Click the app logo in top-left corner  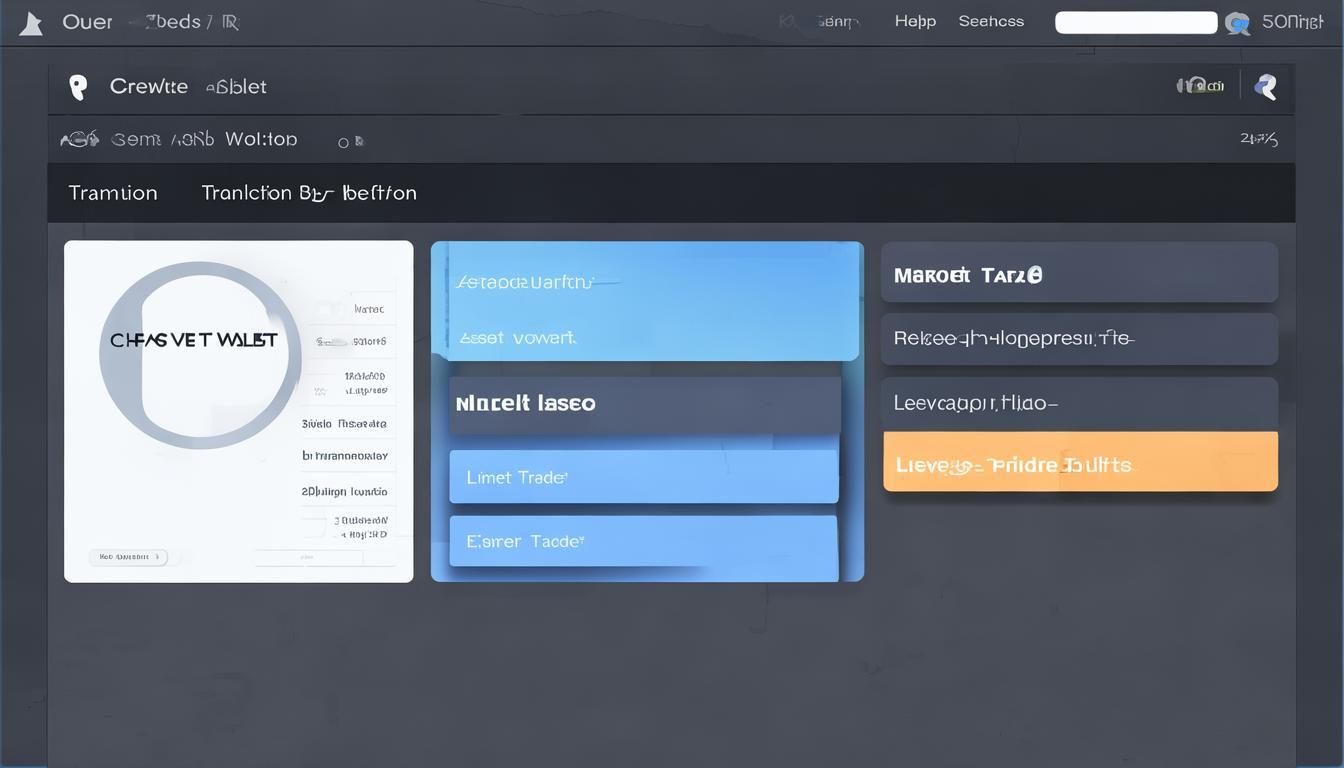[x=31, y=24]
